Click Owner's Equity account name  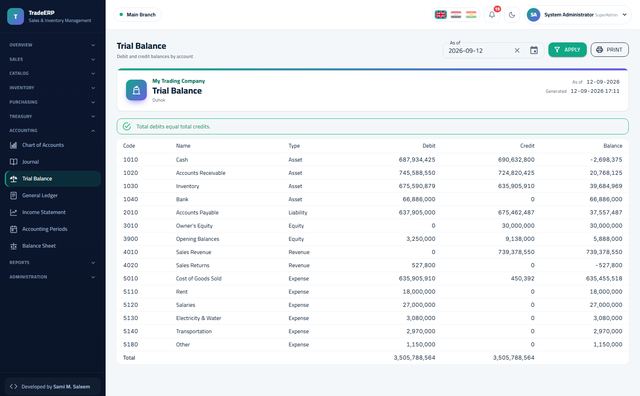[194, 226]
